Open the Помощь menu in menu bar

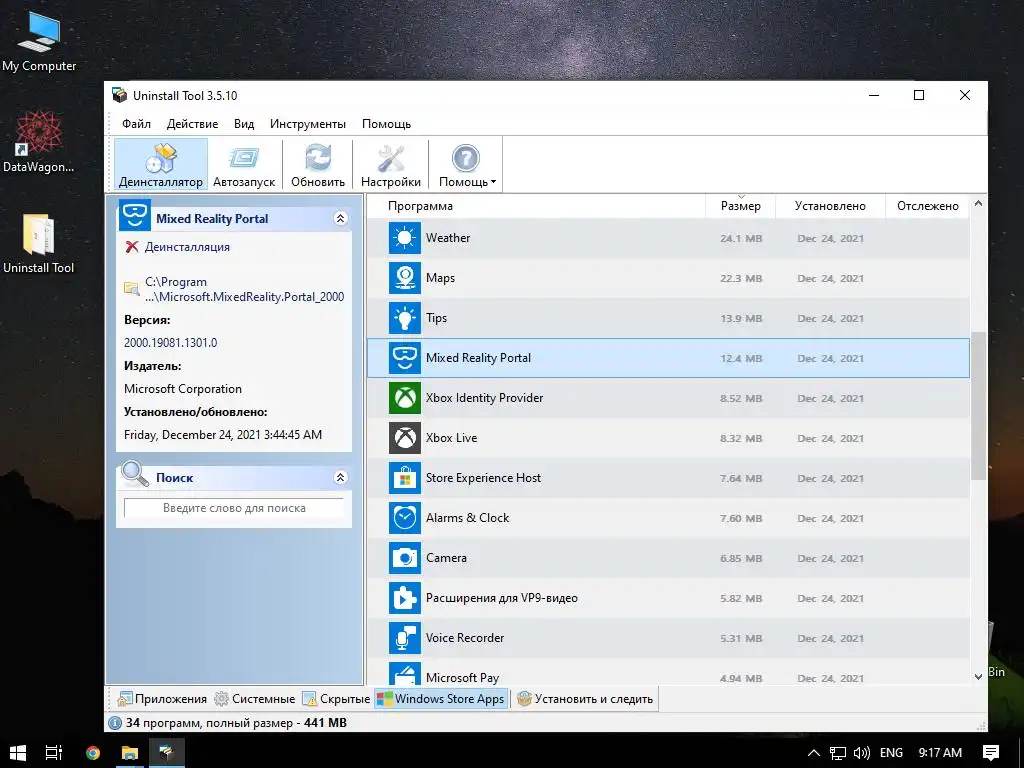387,123
